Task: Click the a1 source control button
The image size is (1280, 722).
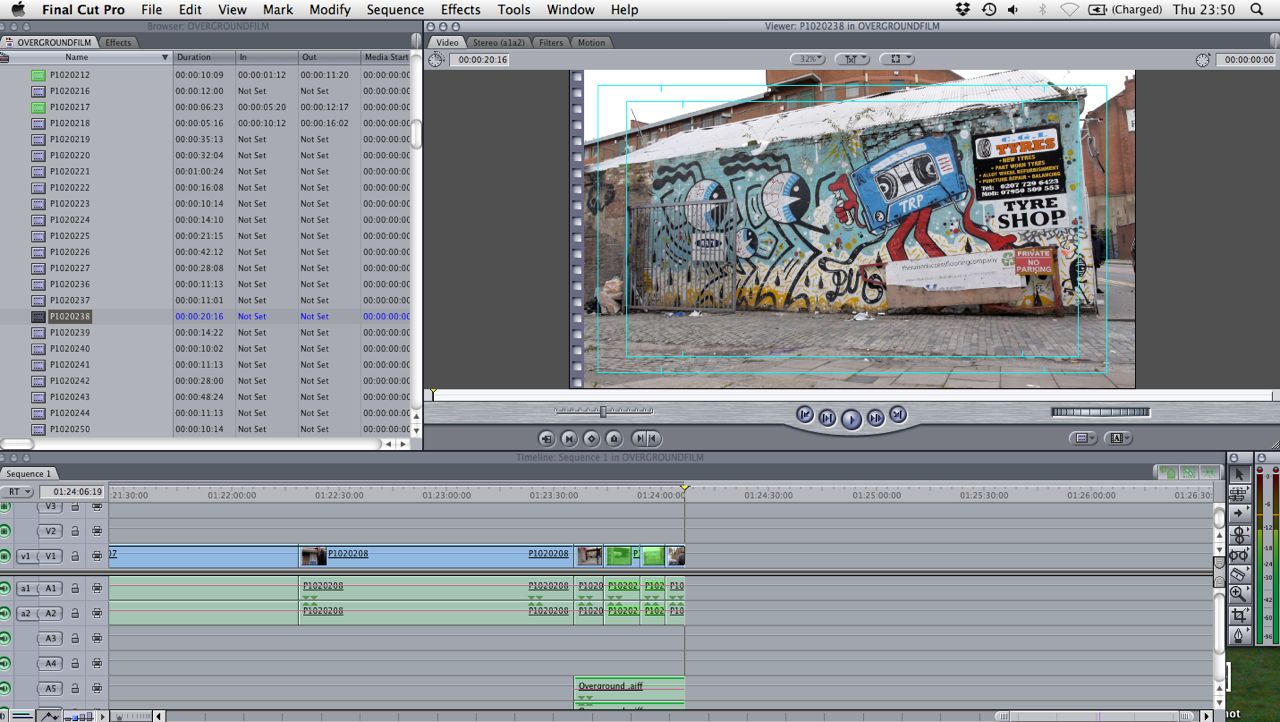Action: (25, 588)
